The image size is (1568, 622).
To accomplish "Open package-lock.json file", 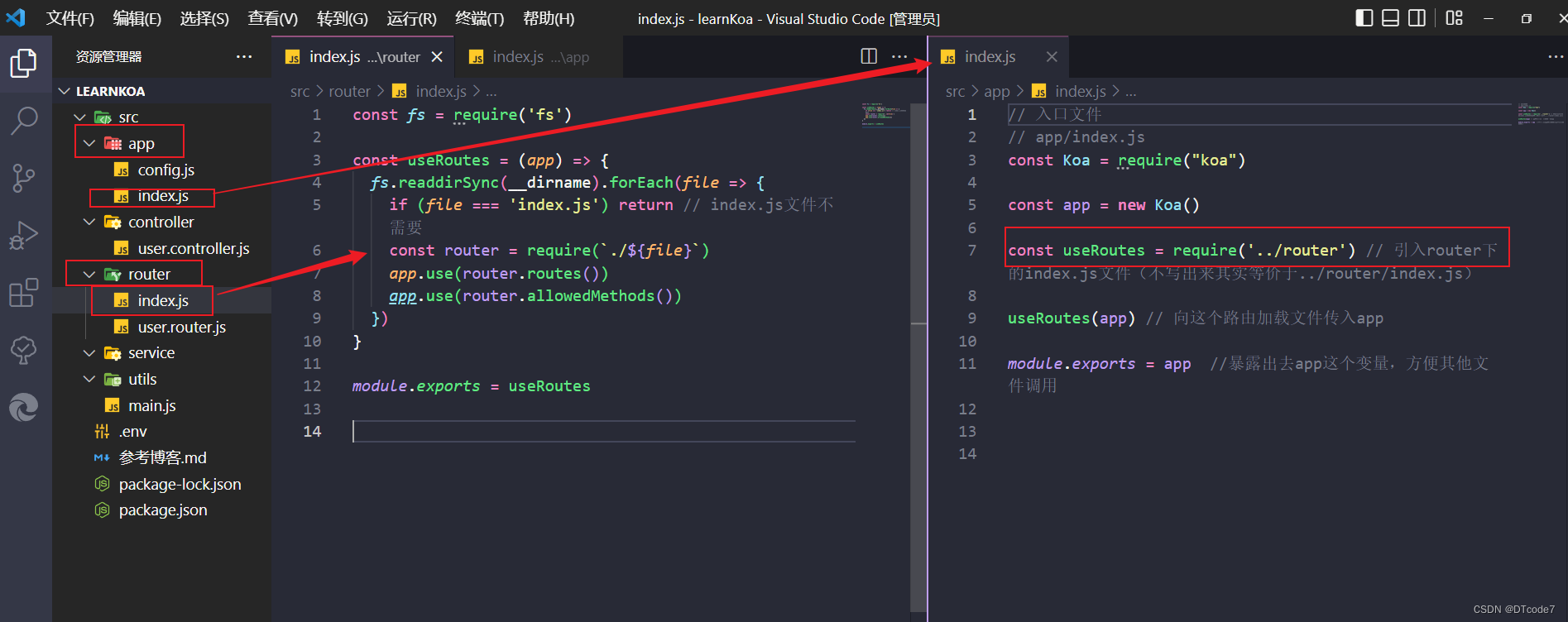I will [180, 484].
